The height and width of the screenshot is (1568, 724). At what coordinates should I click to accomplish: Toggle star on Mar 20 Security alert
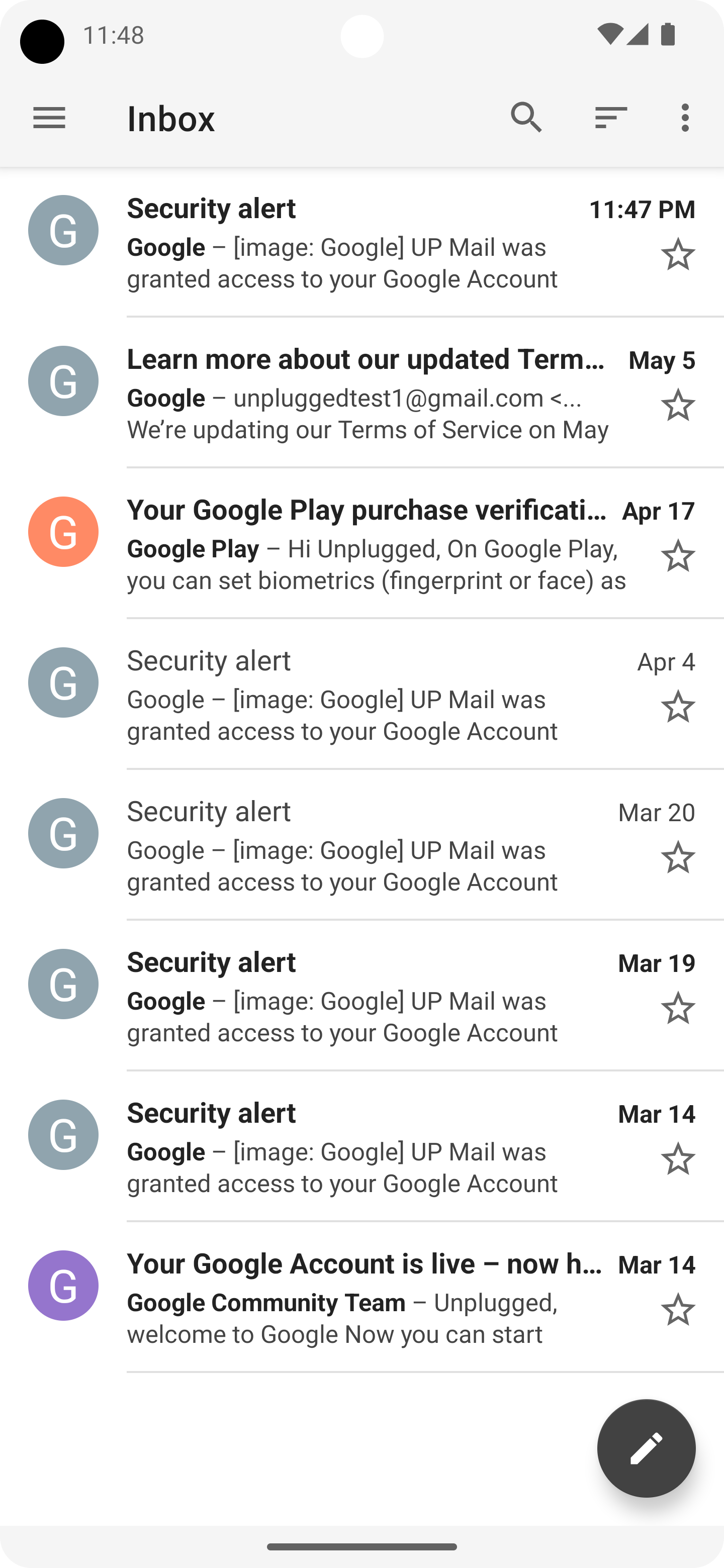[678, 858]
